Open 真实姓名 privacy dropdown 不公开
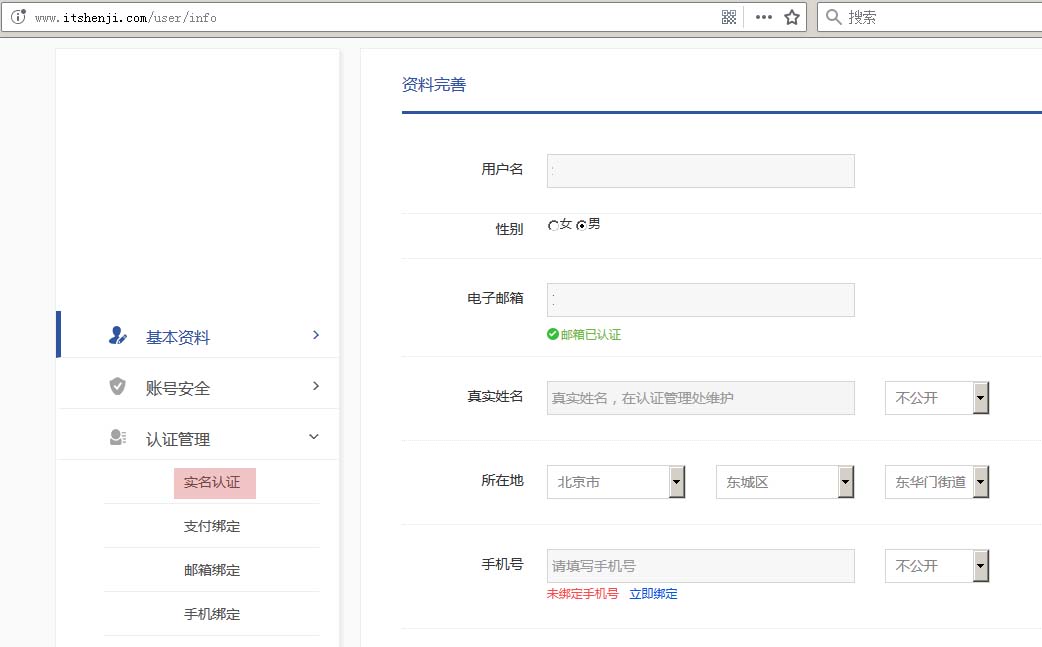1042x647 pixels. [980, 398]
